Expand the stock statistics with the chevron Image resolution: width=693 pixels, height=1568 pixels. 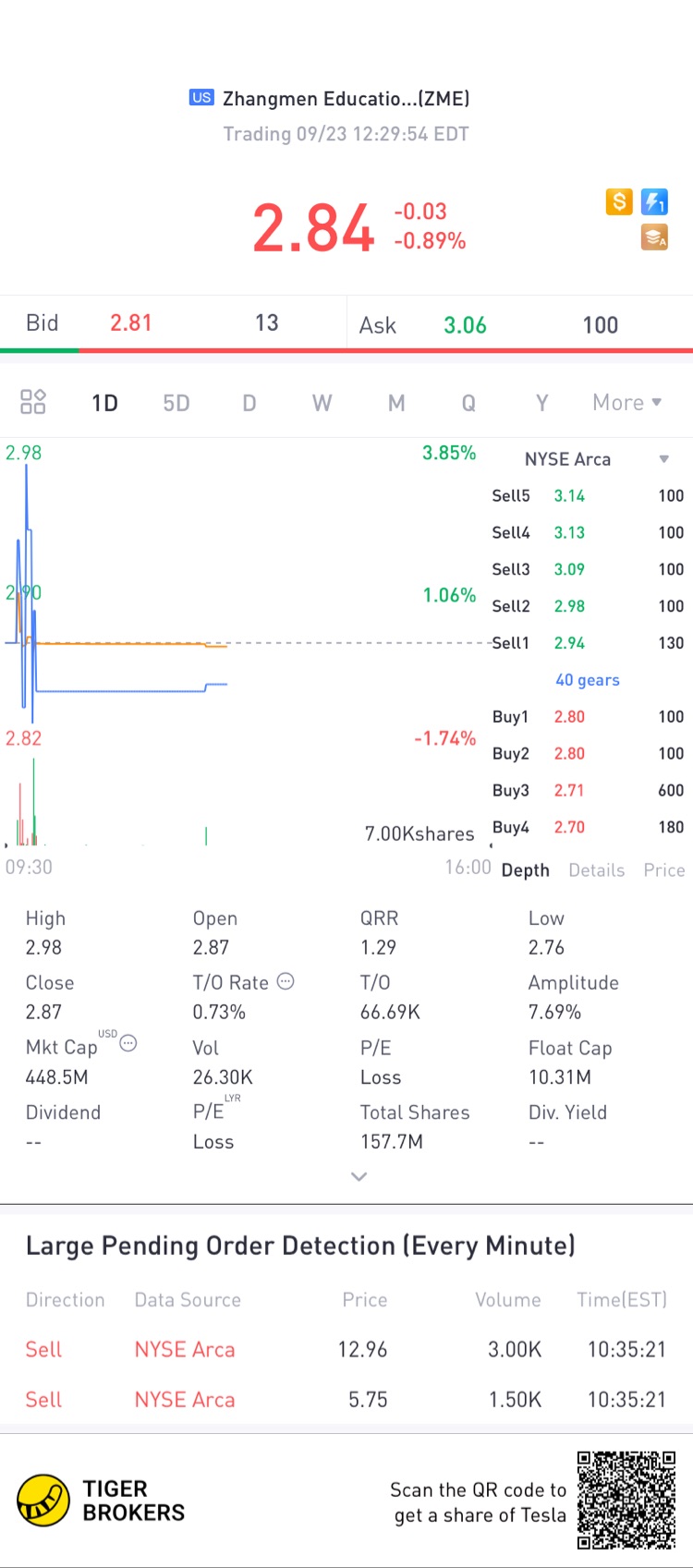coord(359,1176)
